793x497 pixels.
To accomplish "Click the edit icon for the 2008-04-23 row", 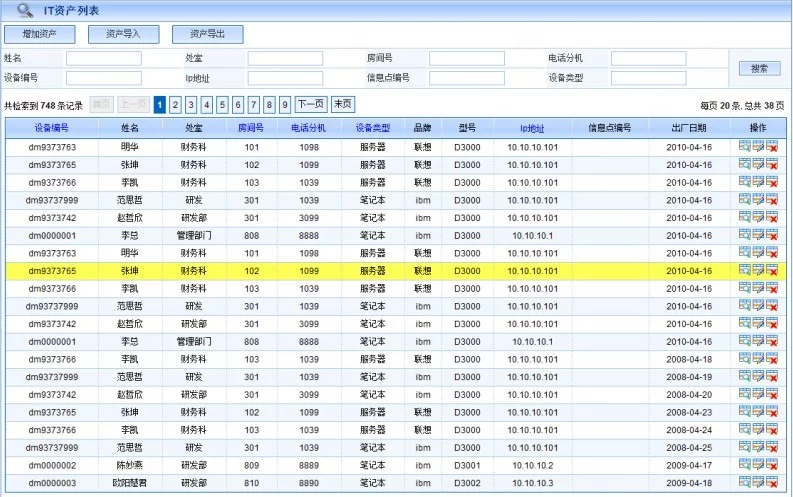I will point(759,412).
